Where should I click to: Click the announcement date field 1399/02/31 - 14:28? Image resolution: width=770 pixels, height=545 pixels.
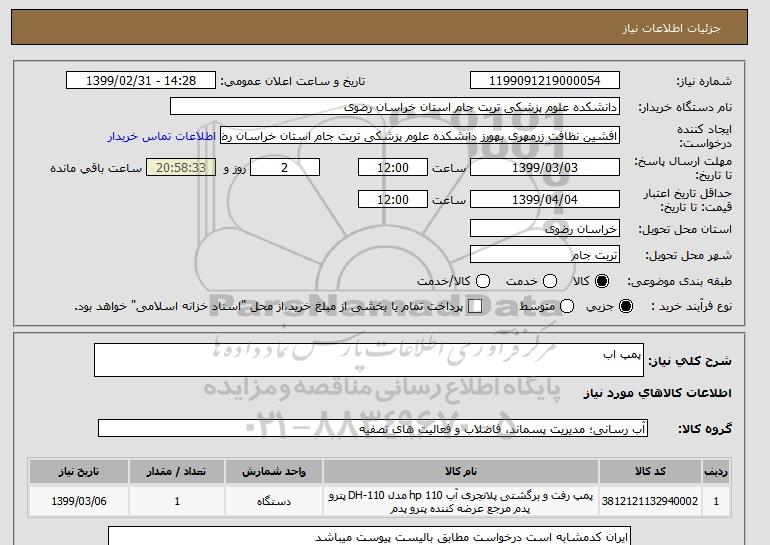click(x=141, y=81)
